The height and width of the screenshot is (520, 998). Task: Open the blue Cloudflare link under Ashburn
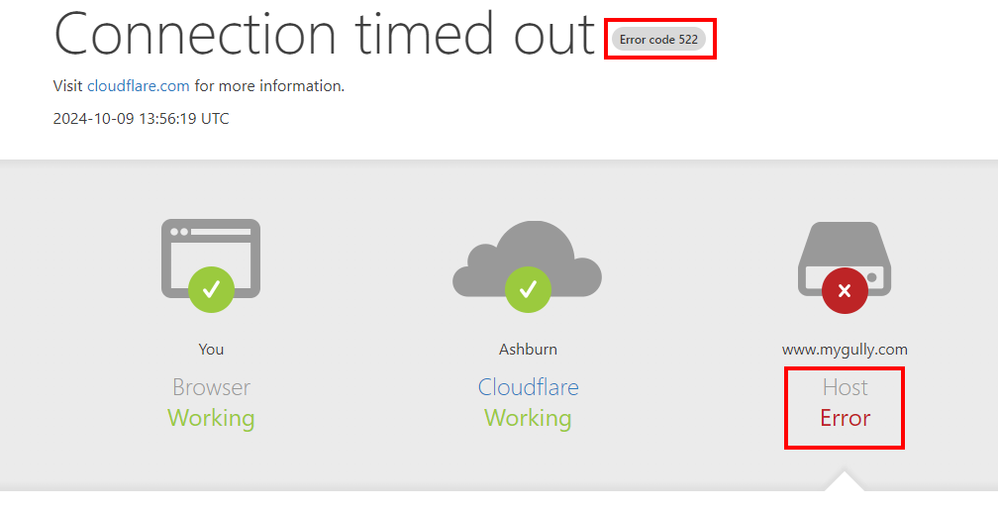pyautogui.click(x=528, y=387)
